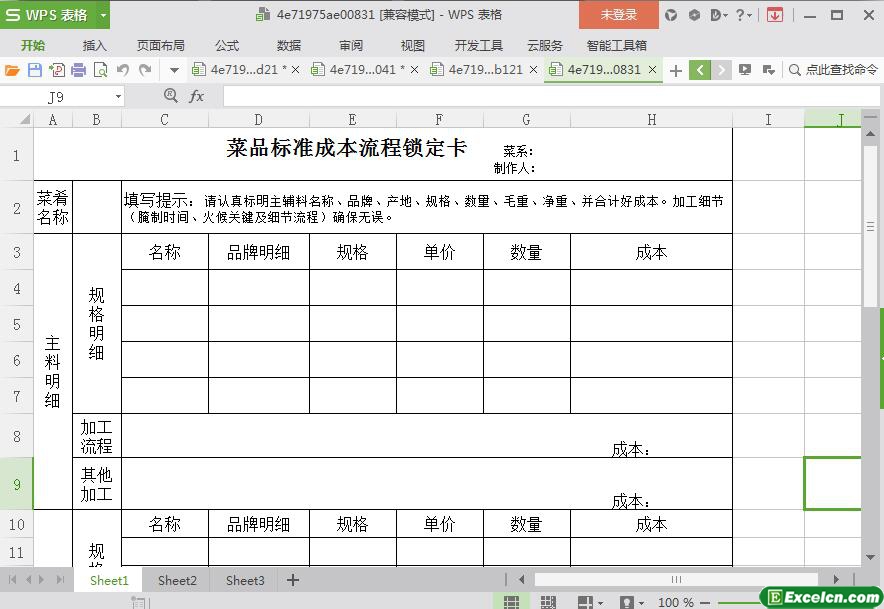Click the presentation screen icon in tab bar
The width and height of the screenshot is (884, 609).
pyautogui.click(x=745, y=70)
